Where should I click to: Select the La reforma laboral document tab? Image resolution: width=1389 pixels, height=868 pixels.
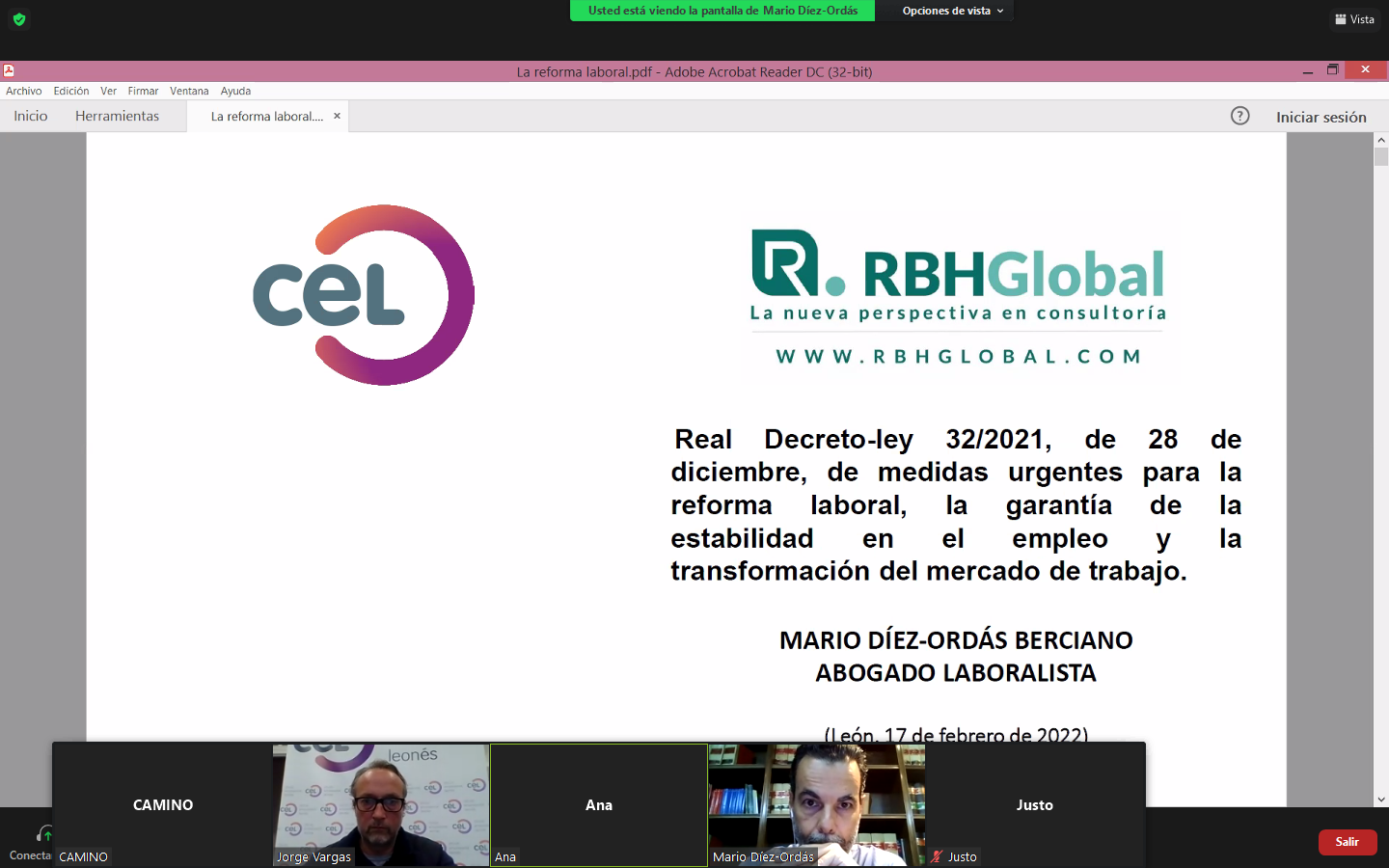(x=267, y=116)
